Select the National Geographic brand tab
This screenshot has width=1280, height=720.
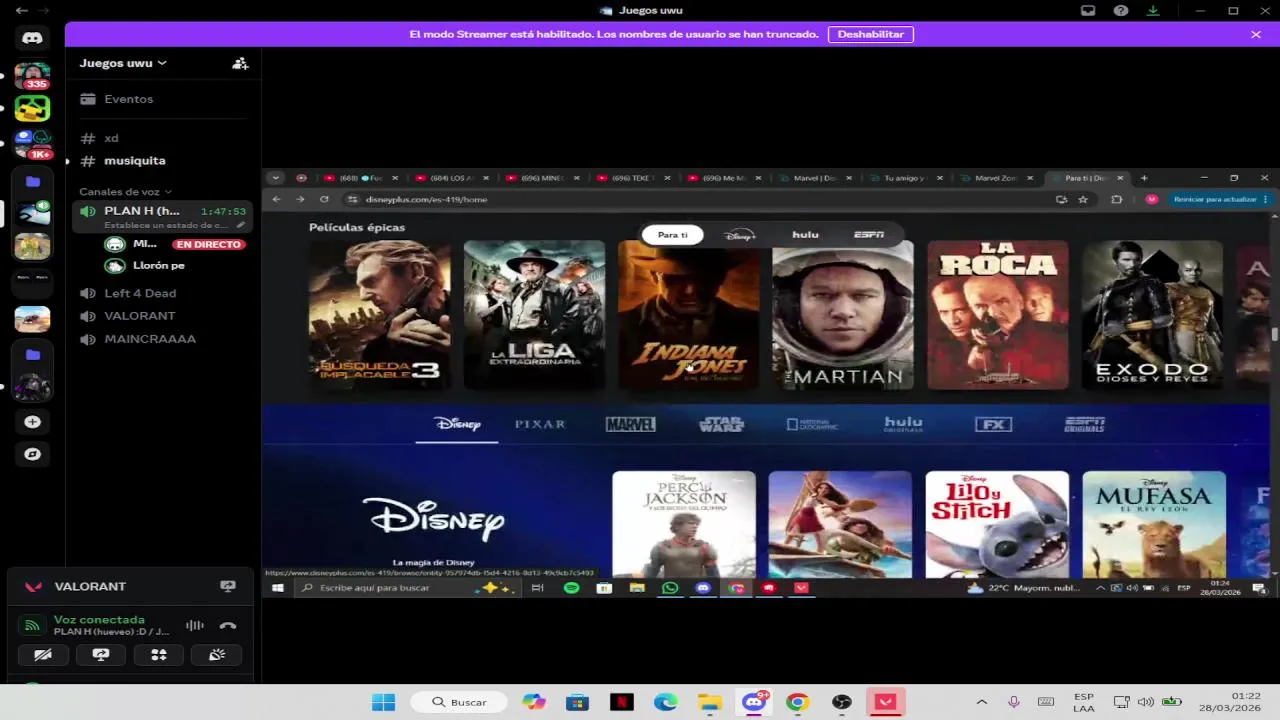click(812, 424)
